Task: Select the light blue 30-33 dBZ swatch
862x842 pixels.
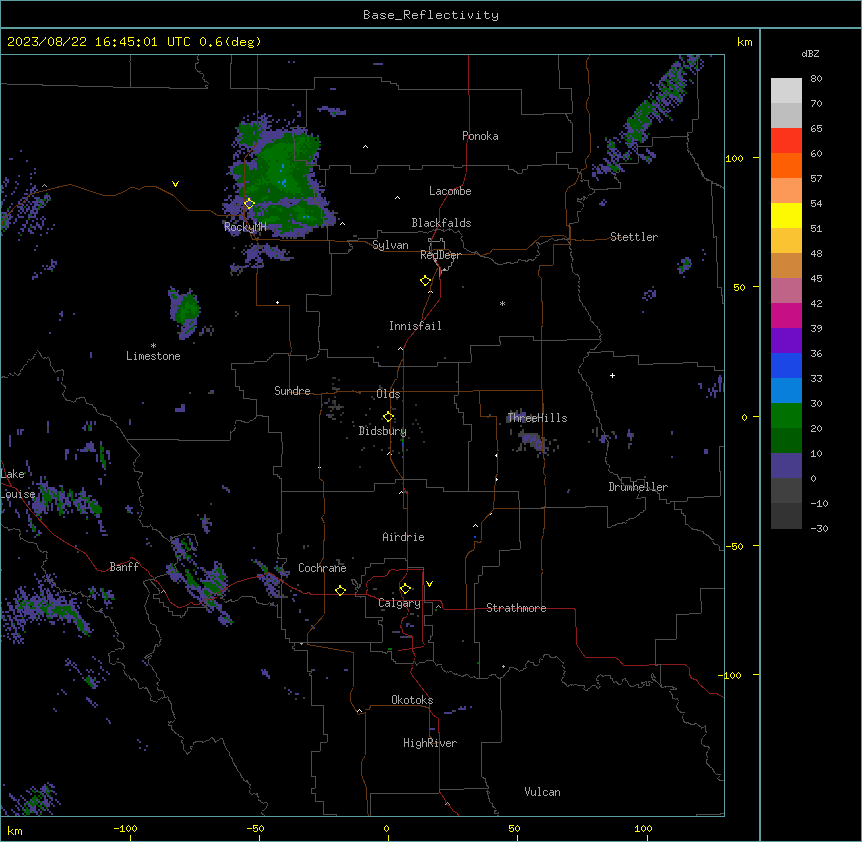Action: pos(786,391)
